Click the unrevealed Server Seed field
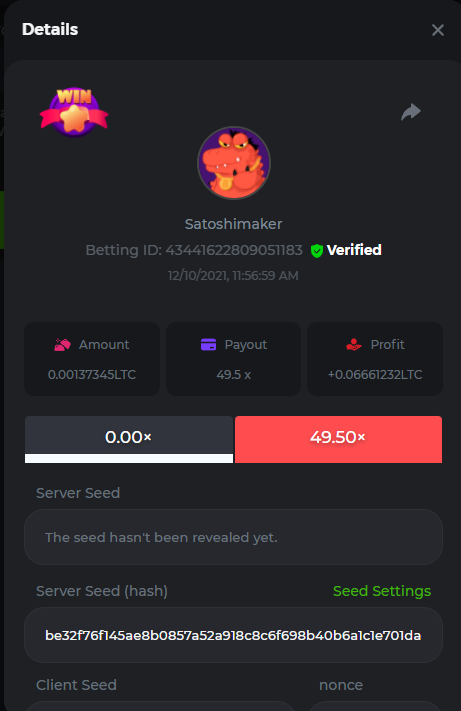This screenshot has width=461, height=711. pyautogui.click(x=233, y=537)
